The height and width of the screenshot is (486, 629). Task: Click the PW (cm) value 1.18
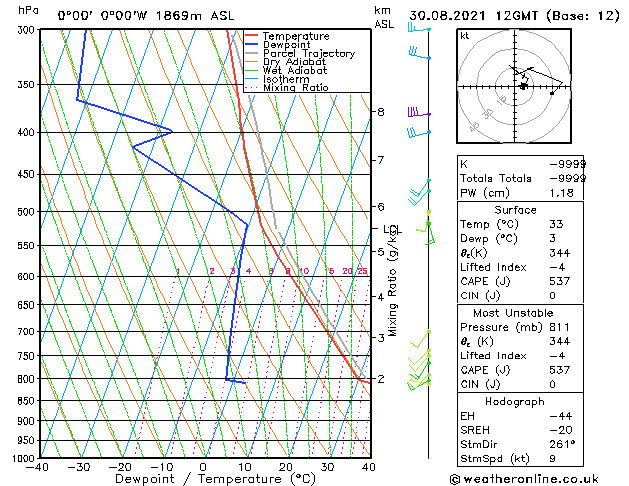(x=561, y=193)
